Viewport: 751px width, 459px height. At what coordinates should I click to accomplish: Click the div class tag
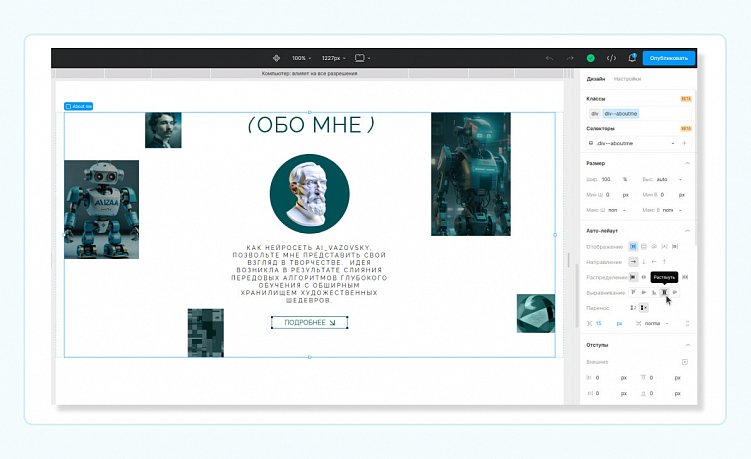coord(594,114)
